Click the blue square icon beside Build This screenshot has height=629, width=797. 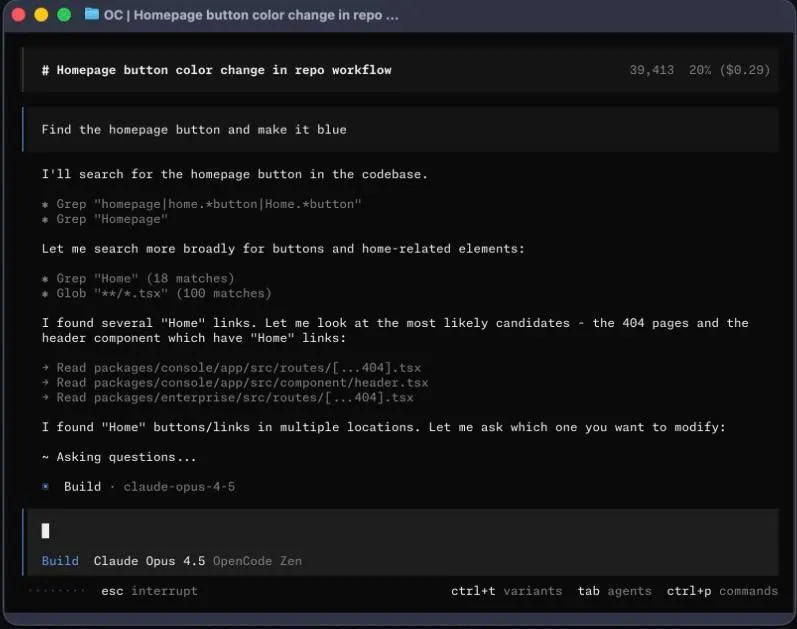point(46,487)
